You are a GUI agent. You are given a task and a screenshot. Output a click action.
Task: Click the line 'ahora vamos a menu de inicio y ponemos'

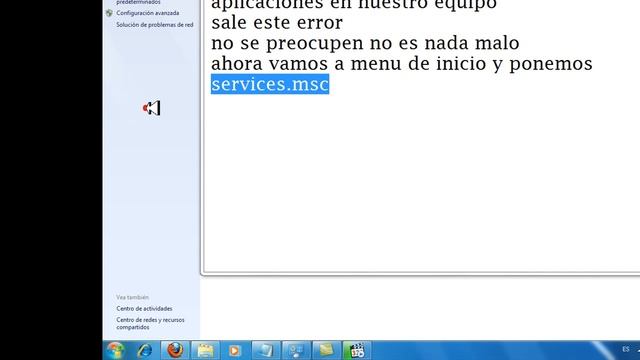point(402,64)
